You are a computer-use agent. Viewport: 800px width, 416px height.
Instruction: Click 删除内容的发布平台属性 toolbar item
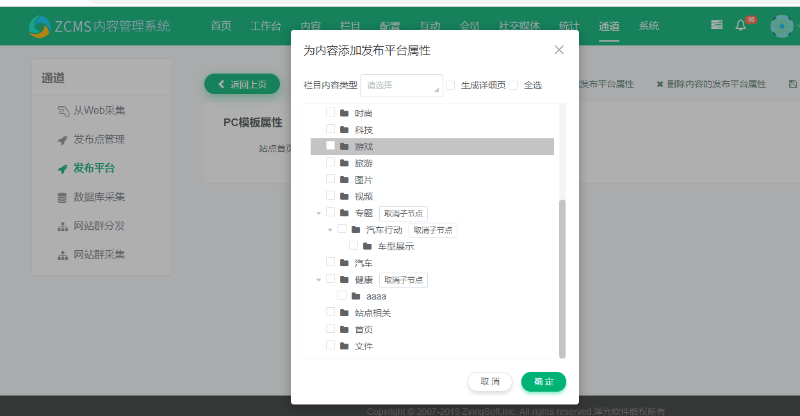click(711, 84)
